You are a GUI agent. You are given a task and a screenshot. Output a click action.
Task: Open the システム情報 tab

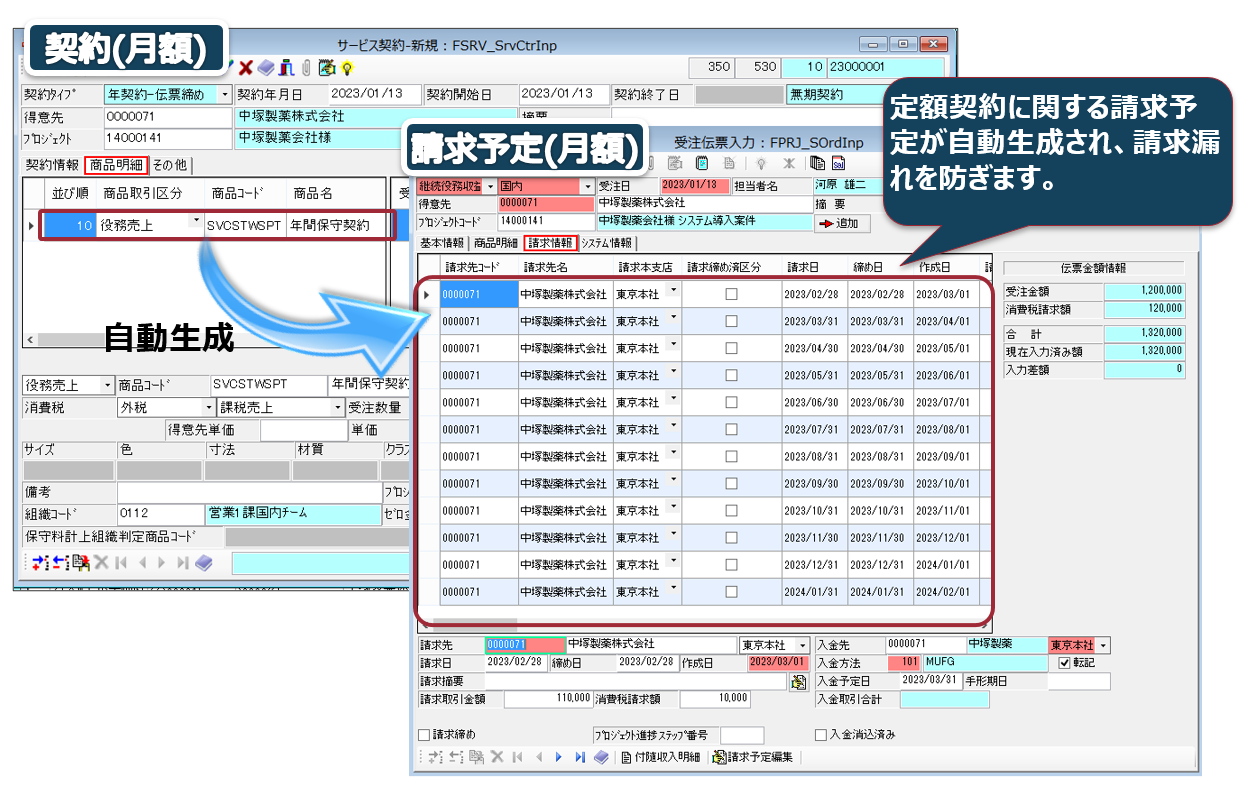606,243
